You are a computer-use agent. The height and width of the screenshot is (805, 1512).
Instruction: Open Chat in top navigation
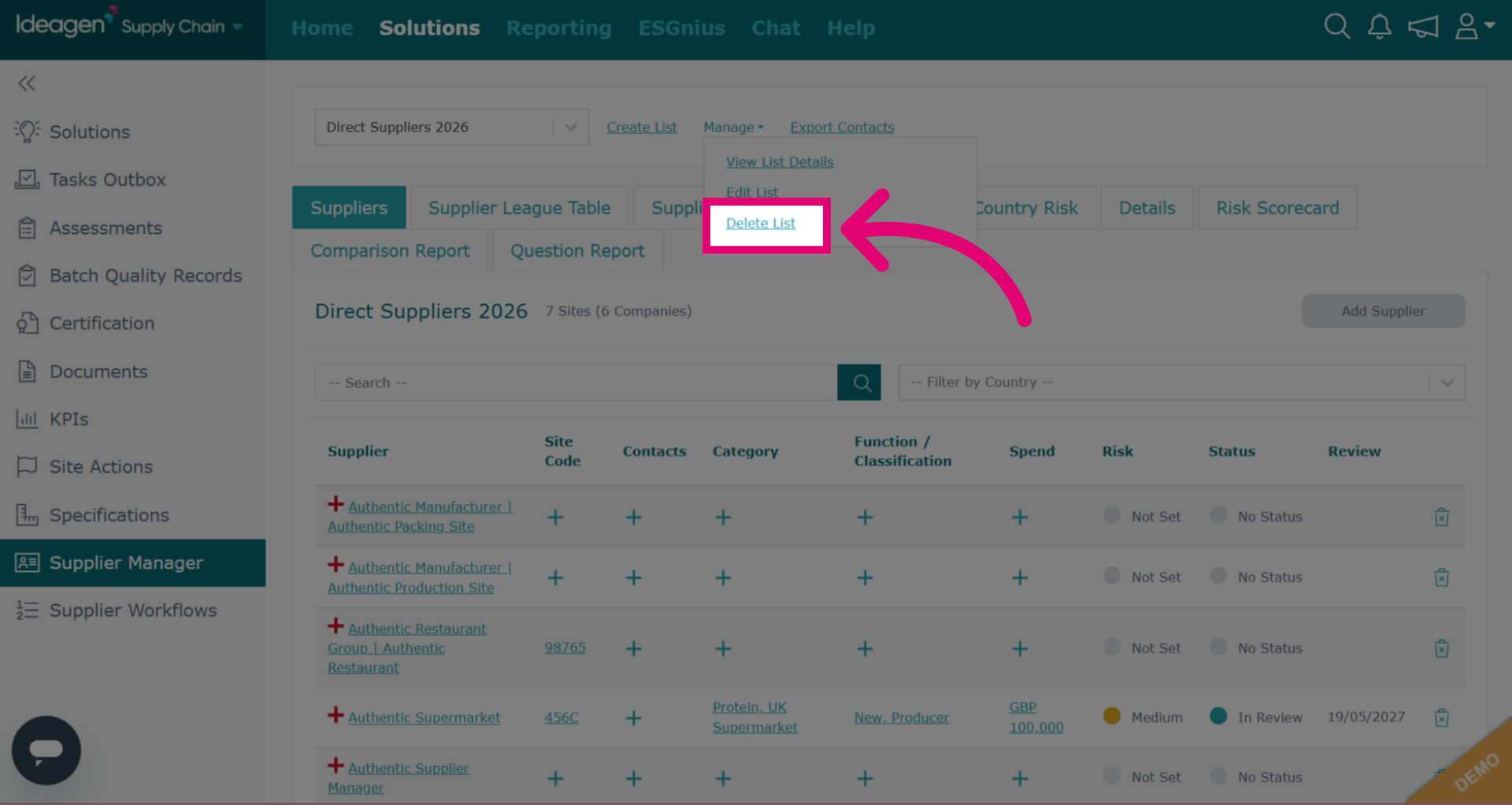coord(776,28)
